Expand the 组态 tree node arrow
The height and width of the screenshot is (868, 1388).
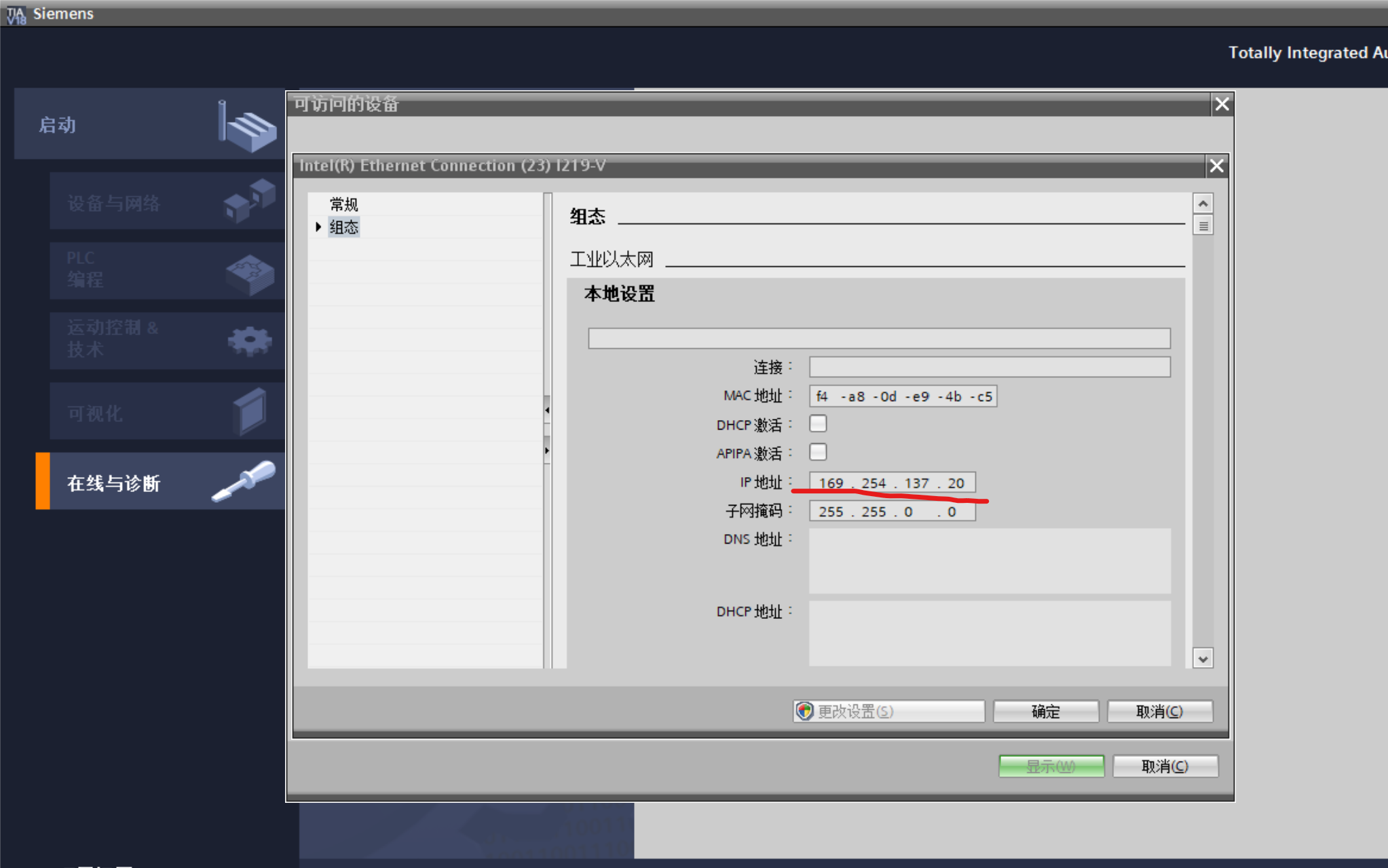[x=318, y=227]
